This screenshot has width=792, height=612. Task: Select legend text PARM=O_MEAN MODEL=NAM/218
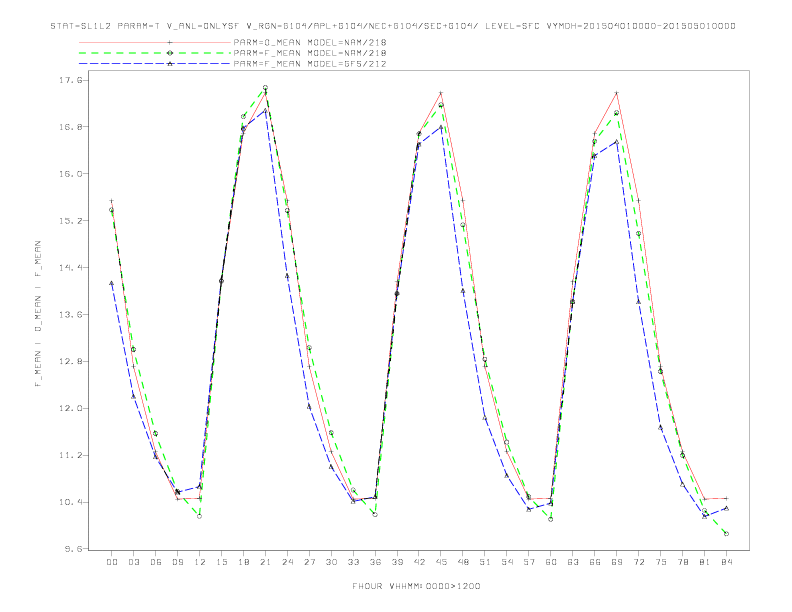pos(310,42)
